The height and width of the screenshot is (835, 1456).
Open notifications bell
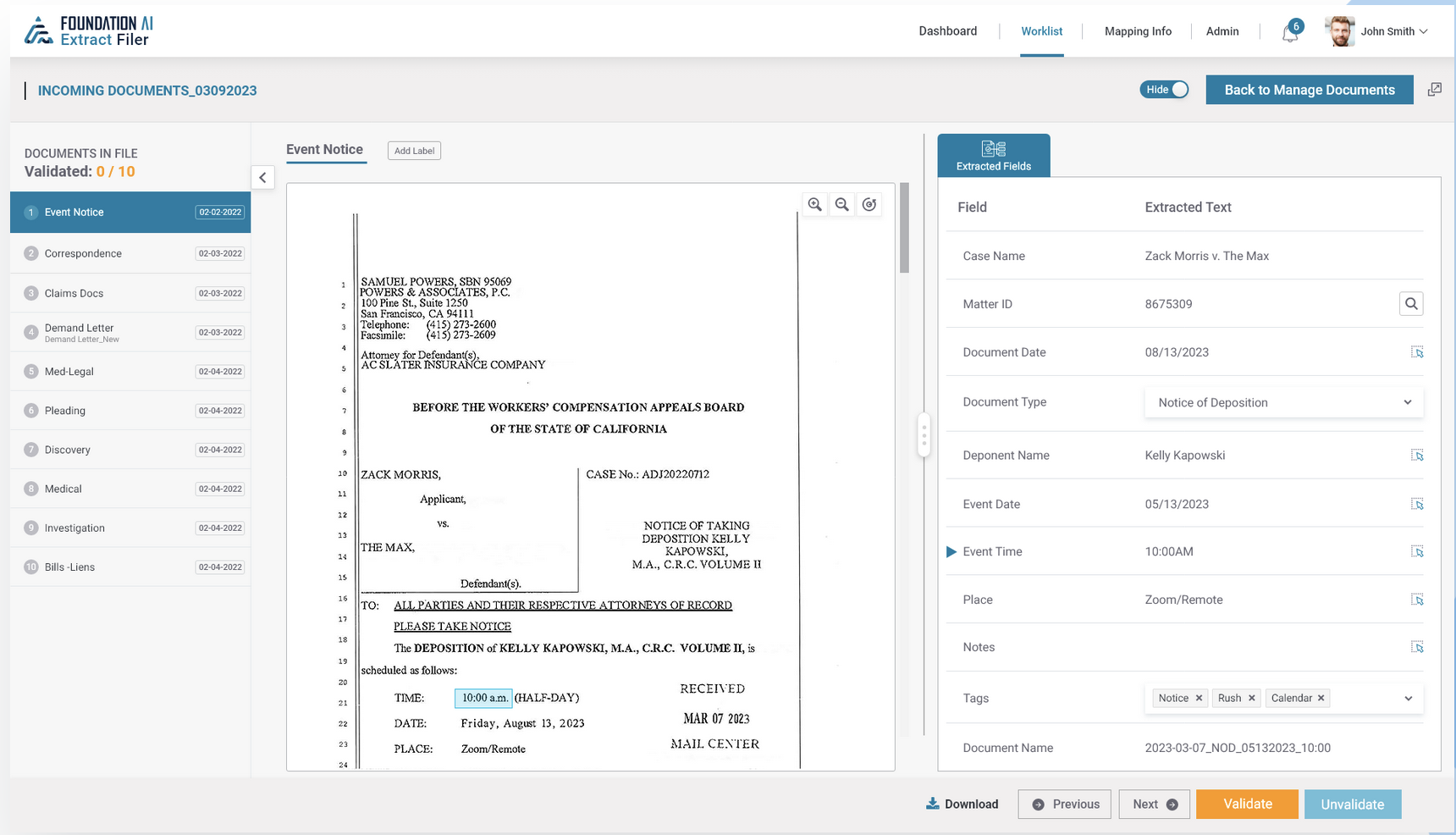[1289, 31]
